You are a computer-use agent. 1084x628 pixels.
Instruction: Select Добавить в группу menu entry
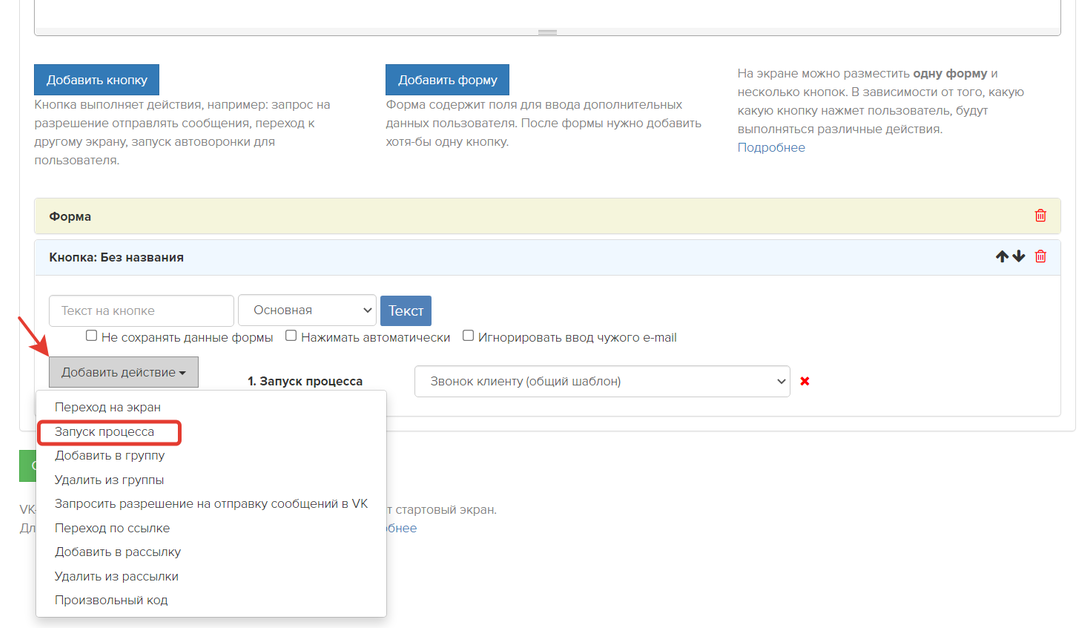coord(110,456)
